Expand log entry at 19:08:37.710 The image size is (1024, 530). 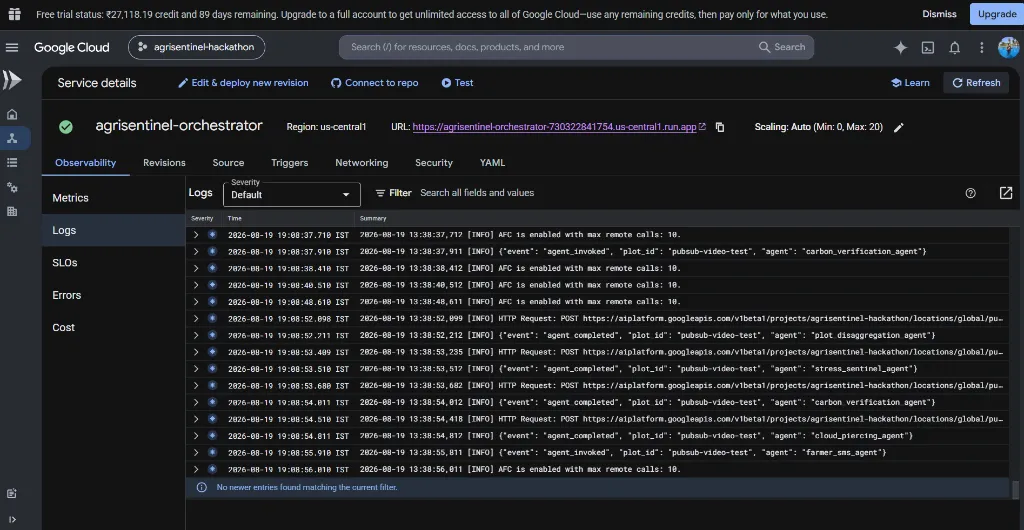click(x=195, y=234)
